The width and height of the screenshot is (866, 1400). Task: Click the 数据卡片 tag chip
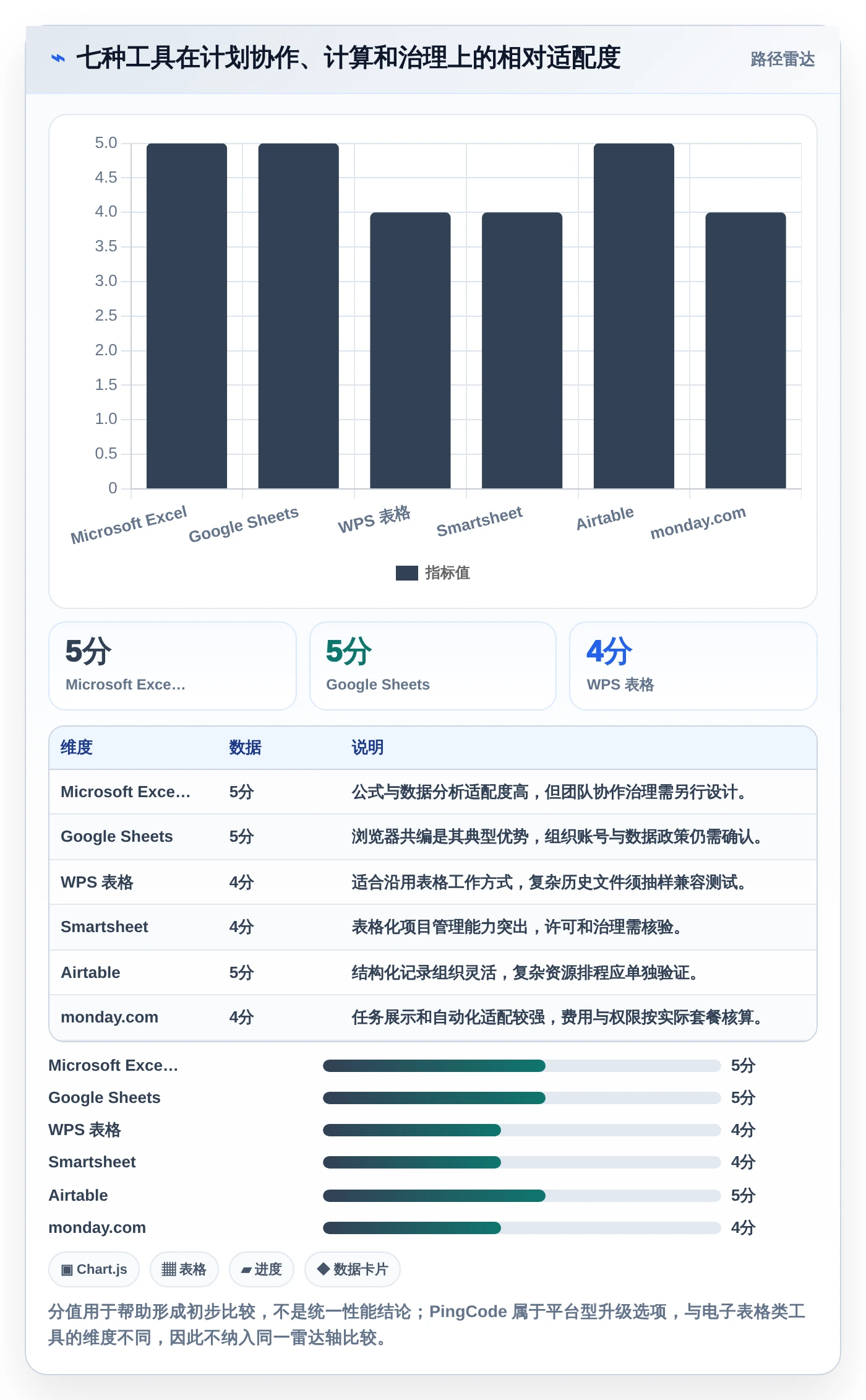(353, 1269)
